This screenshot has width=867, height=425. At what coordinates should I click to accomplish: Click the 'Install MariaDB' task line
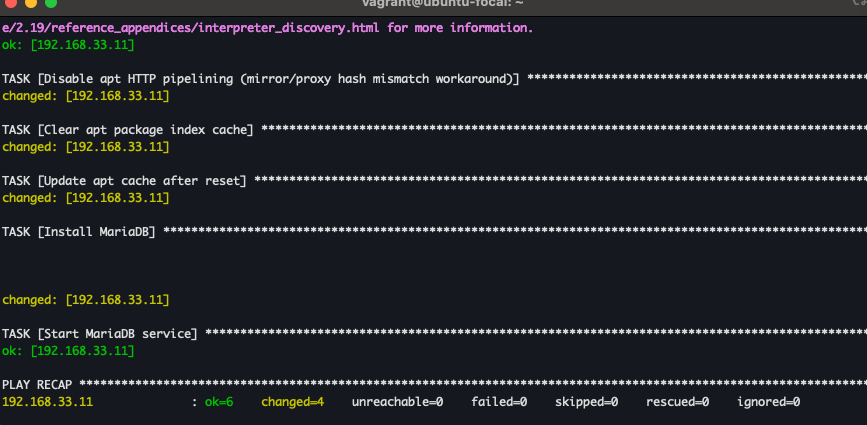click(x=434, y=232)
